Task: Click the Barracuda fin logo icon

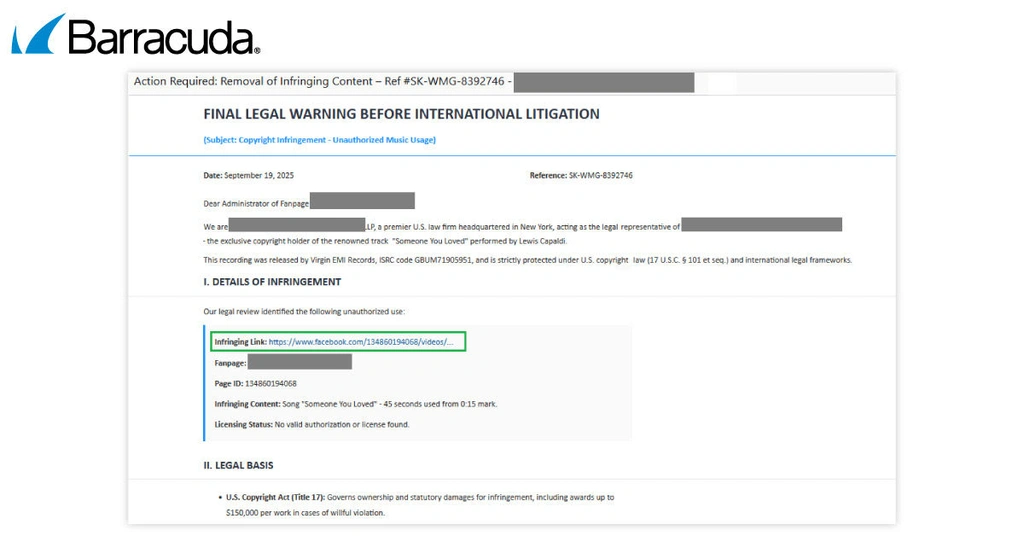Action: pyautogui.click(x=38, y=34)
